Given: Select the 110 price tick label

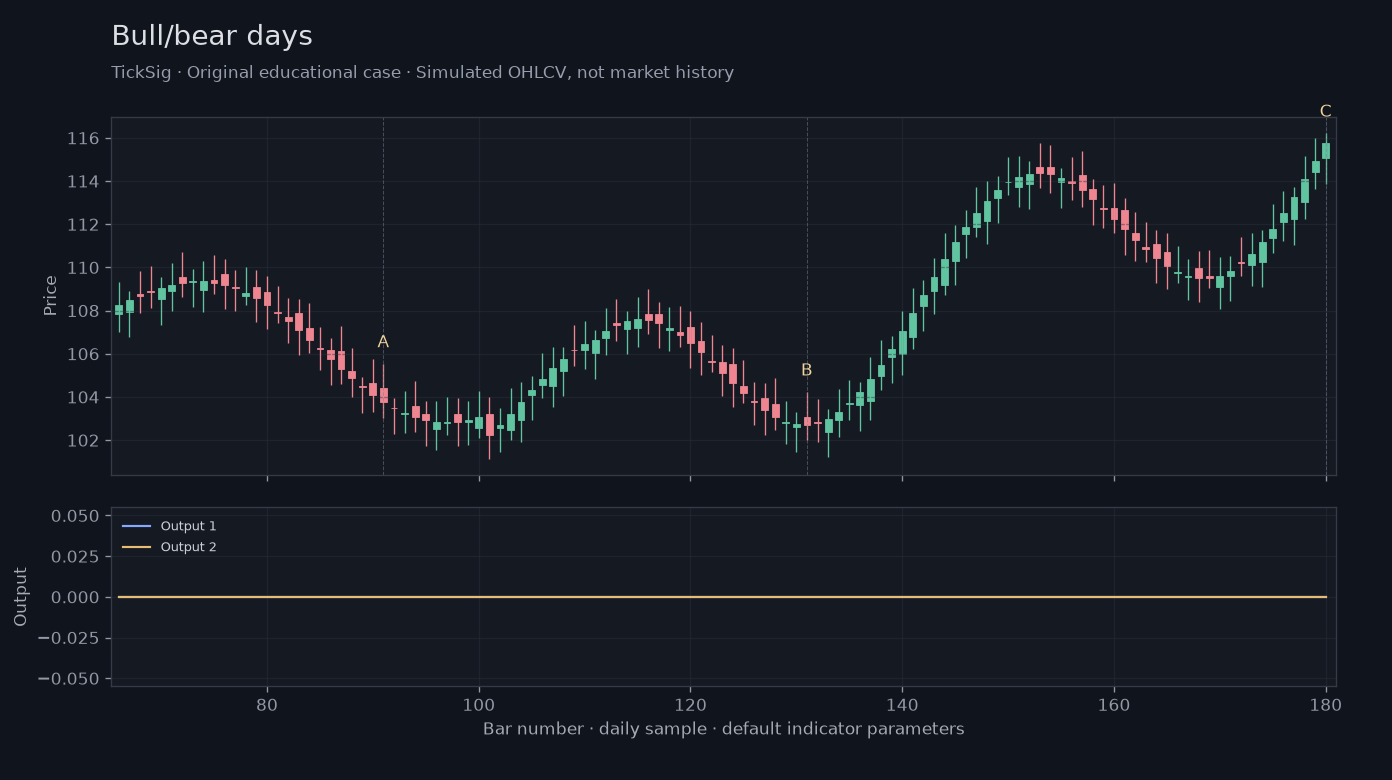Looking at the screenshot, I should point(82,268).
